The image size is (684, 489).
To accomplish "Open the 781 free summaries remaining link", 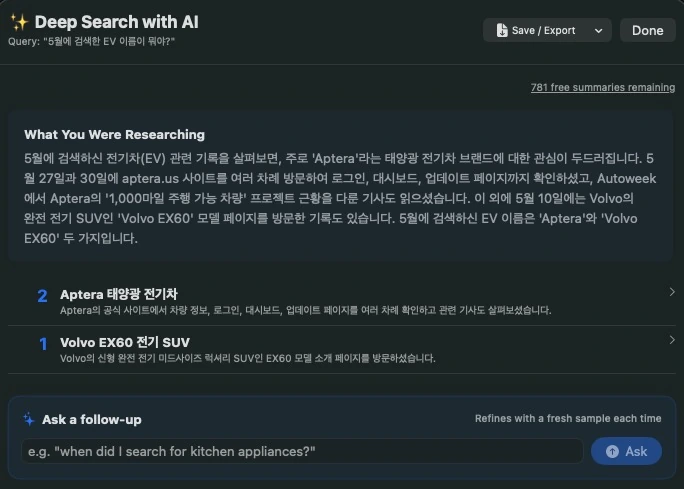I will pos(602,87).
